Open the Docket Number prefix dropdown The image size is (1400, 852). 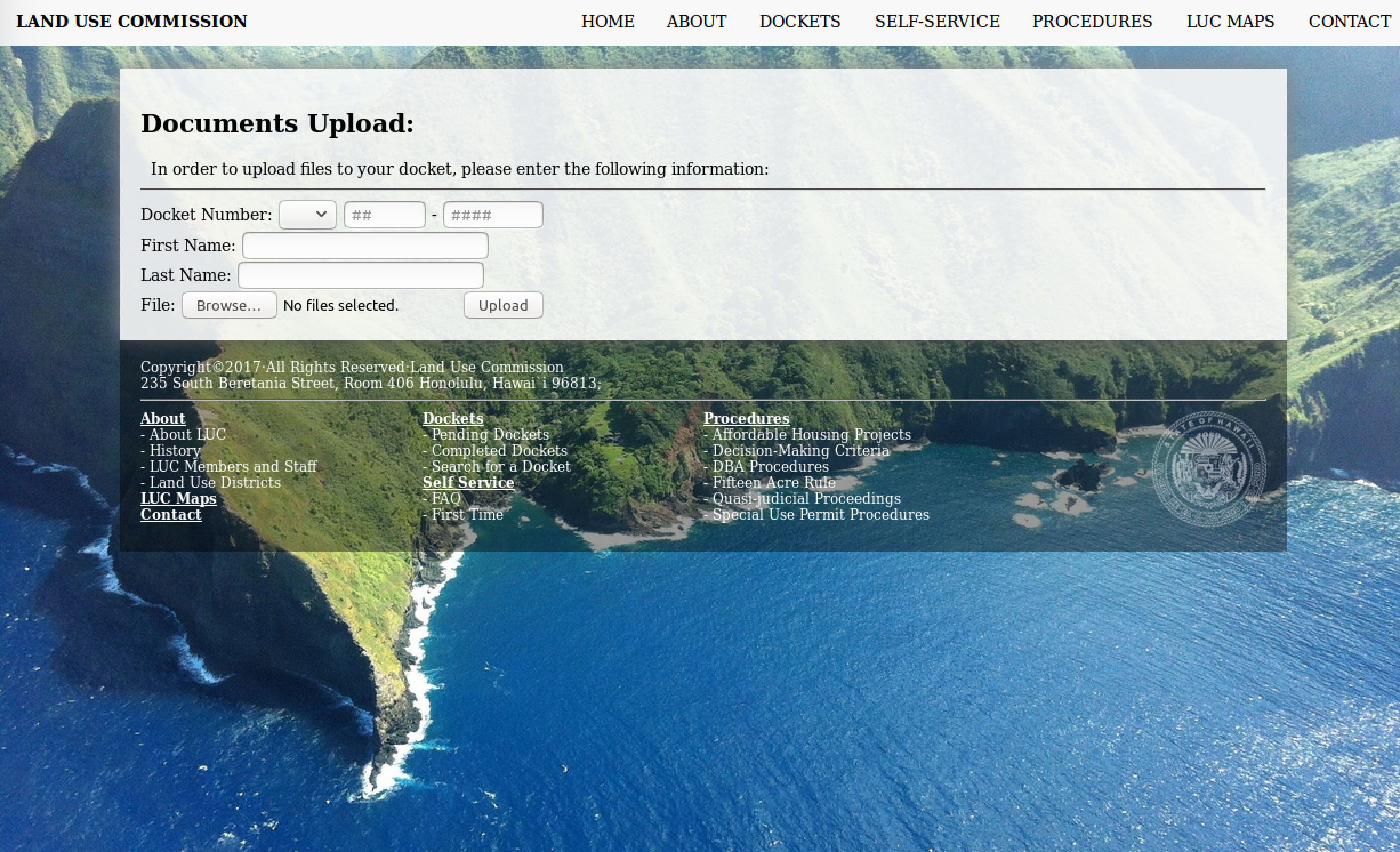pos(307,215)
